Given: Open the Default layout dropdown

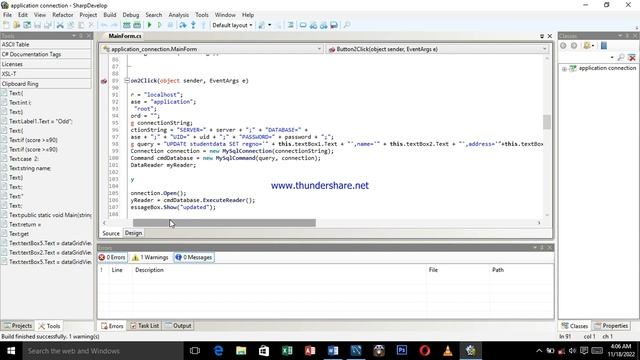Looking at the screenshot, I should coord(232,25).
